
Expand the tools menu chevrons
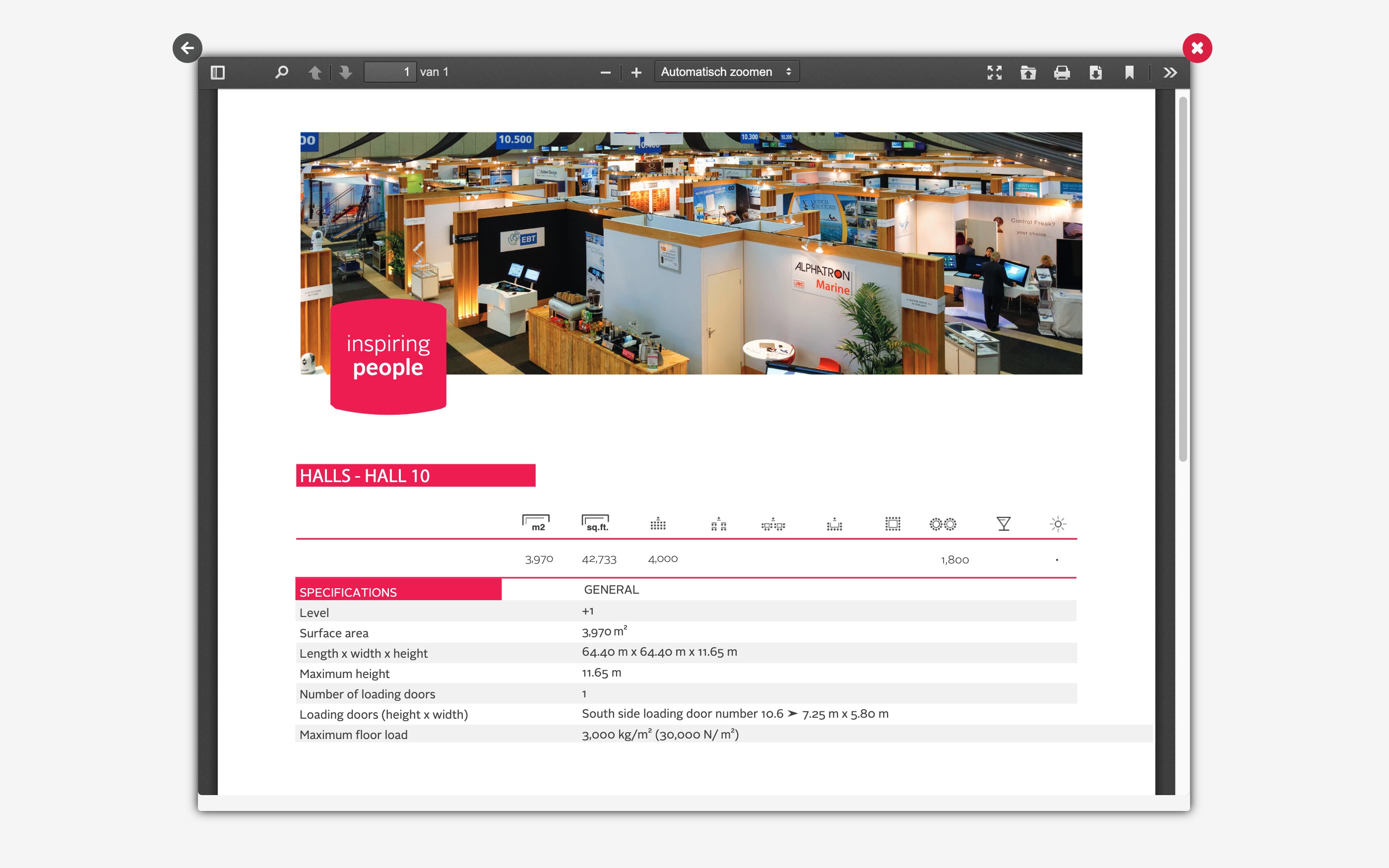1170,72
